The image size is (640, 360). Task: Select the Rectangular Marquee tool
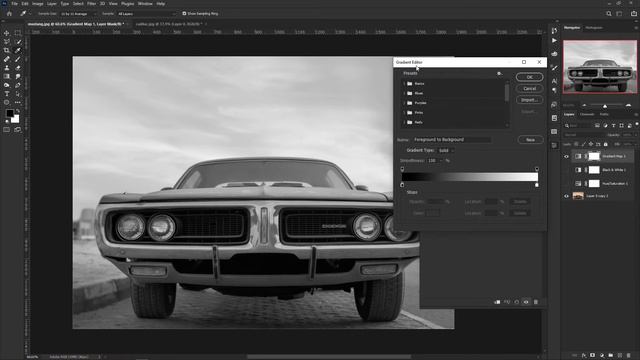[18, 33]
